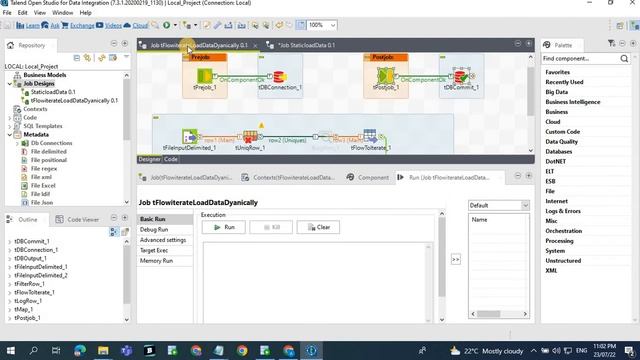
Task: Open the Processing palette category
Action: (559, 241)
